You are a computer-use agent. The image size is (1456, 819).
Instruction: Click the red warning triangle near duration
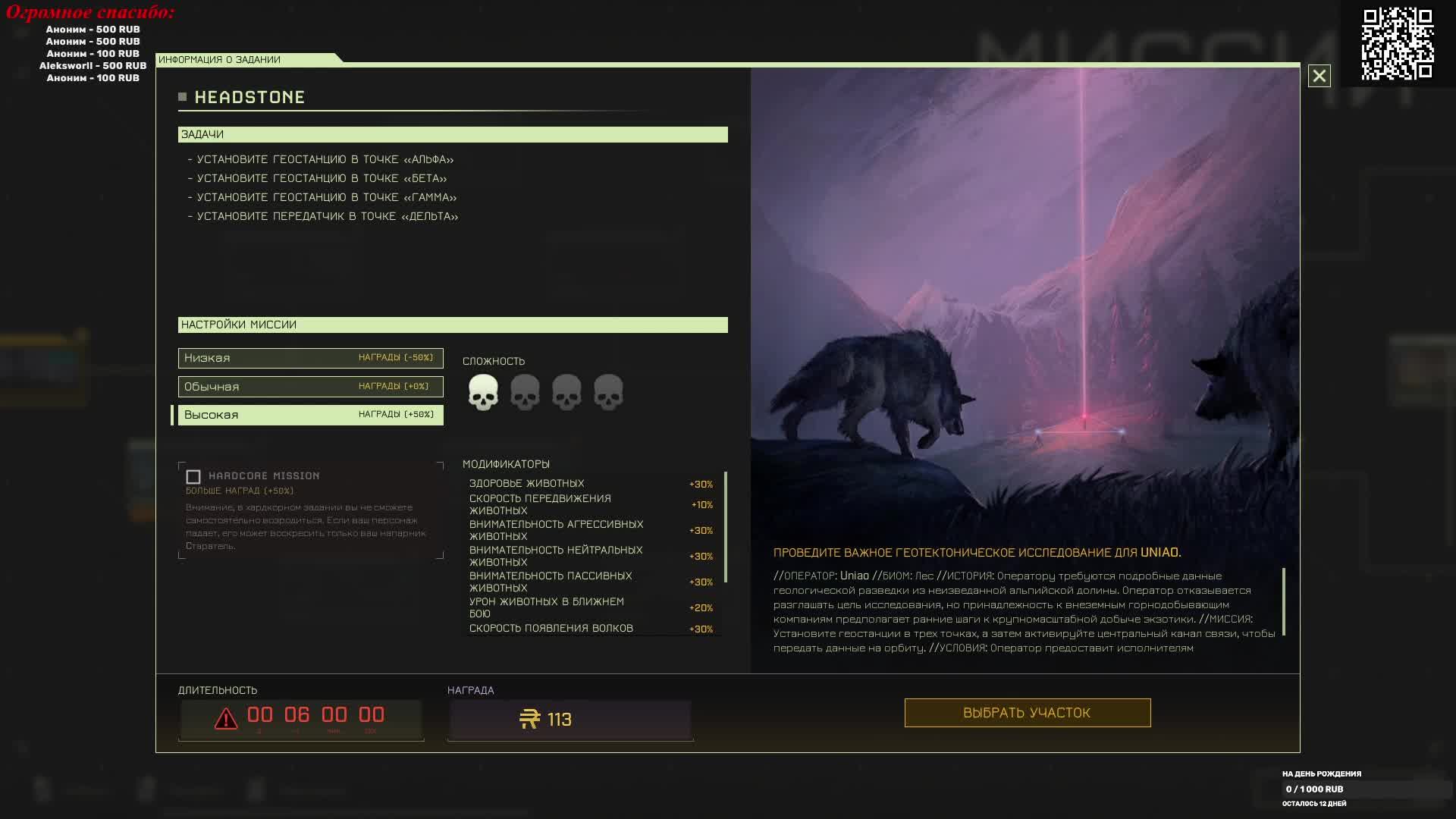pyautogui.click(x=225, y=718)
